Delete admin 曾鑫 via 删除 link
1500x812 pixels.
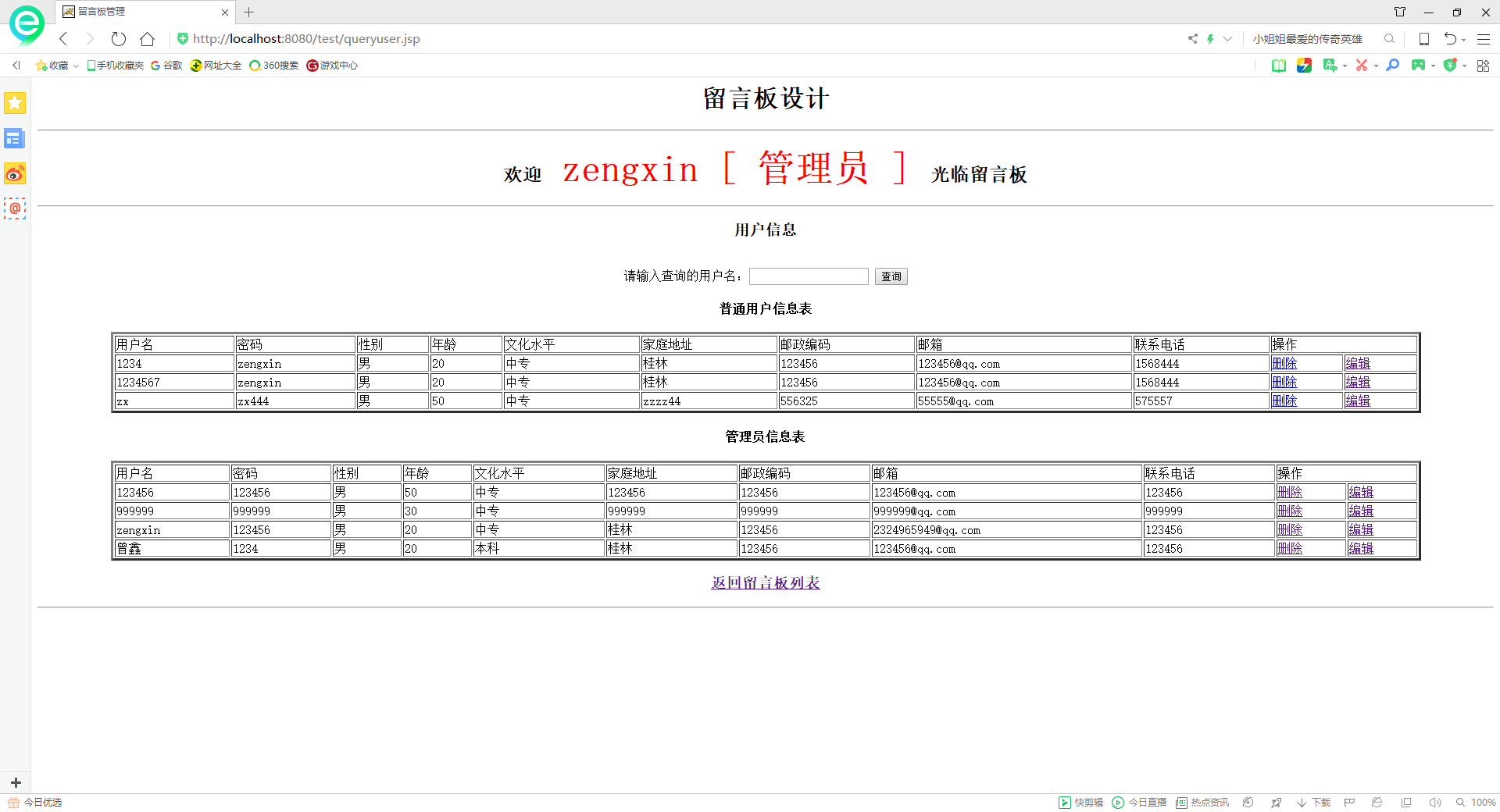click(1290, 548)
